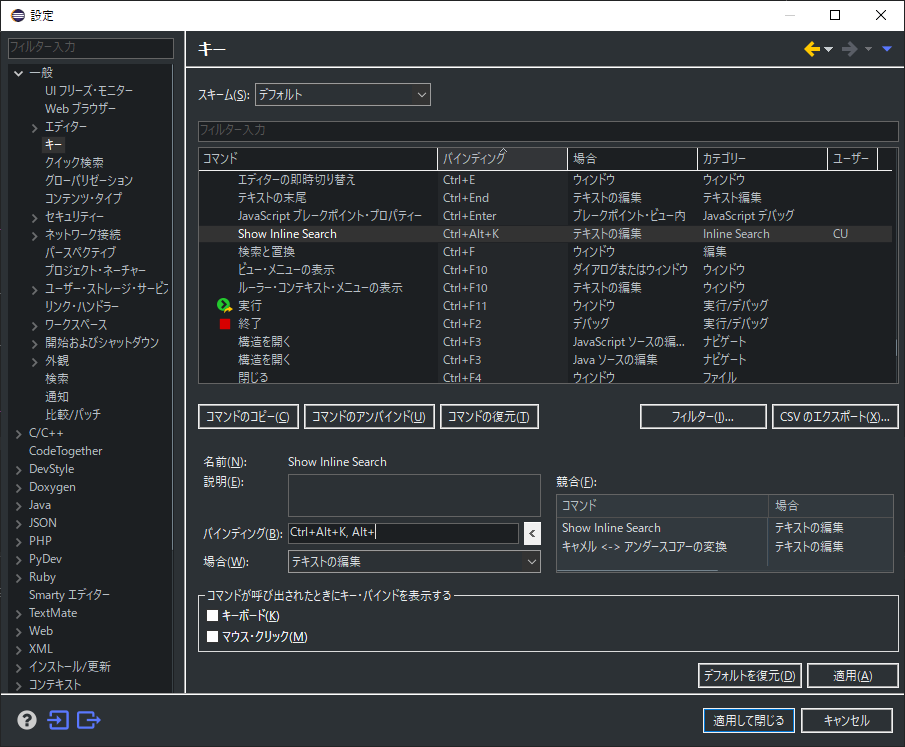Expand the C/C++ tree node
Image resolution: width=905 pixels, height=747 pixels.
(18, 434)
